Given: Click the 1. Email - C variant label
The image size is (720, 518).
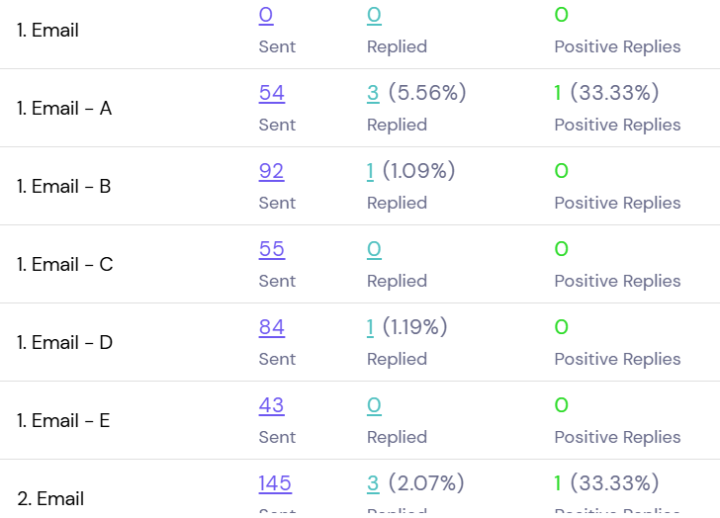Looking at the screenshot, I should pos(65,264).
